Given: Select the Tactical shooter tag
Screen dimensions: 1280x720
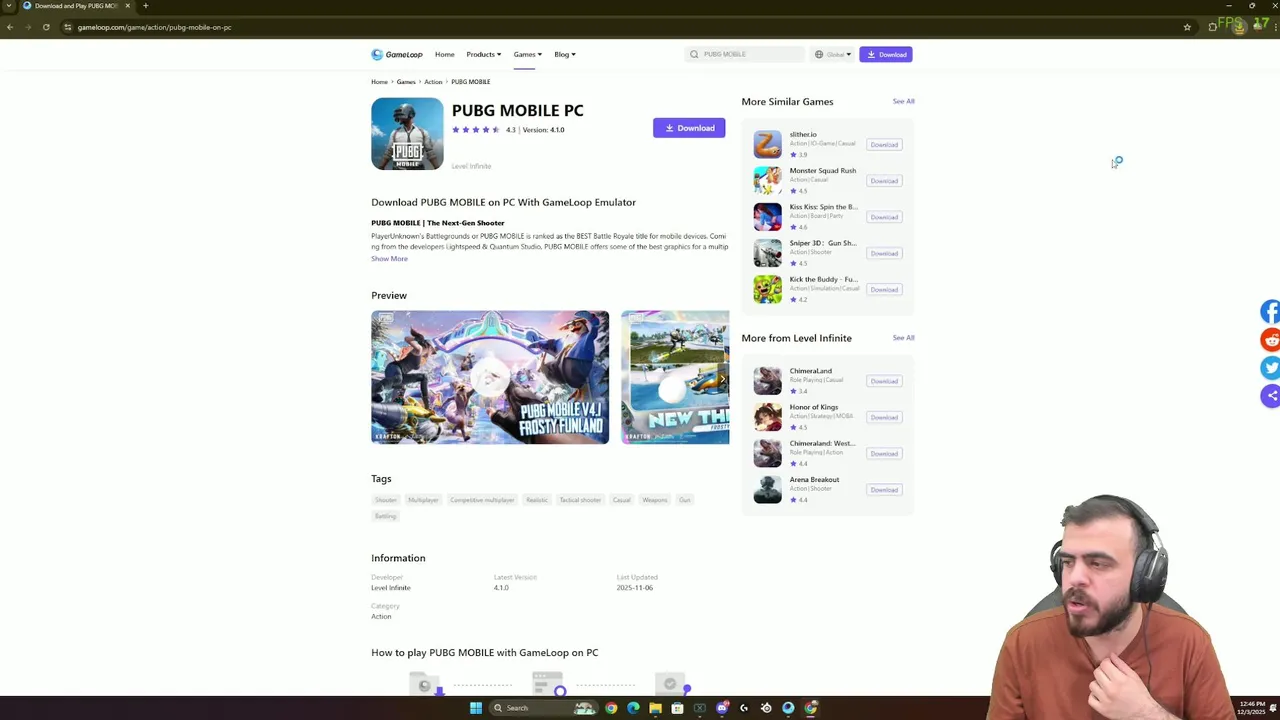Looking at the screenshot, I should point(580,500).
